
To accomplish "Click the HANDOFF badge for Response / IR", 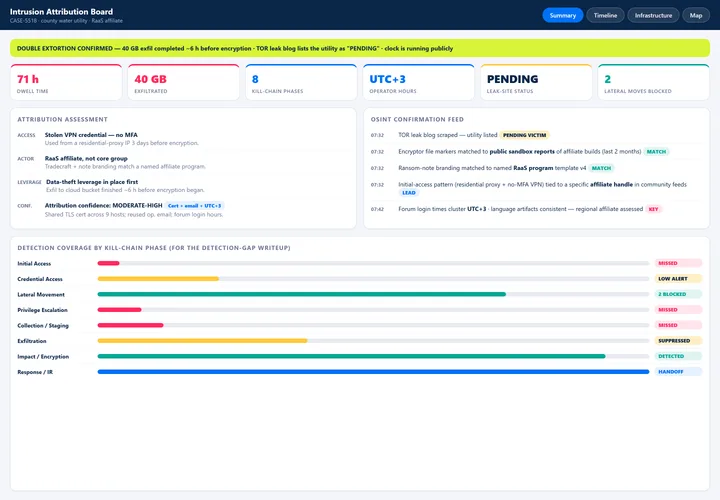I will click(x=678, y=372).
